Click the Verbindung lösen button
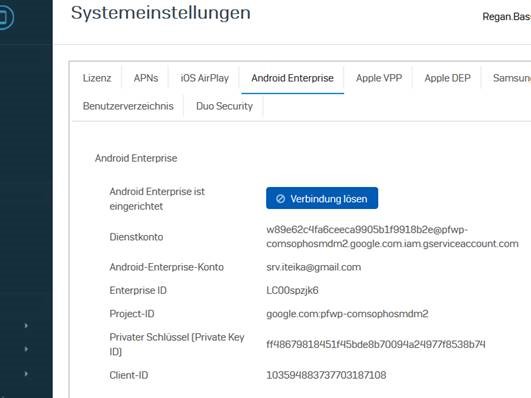Viewport: 531px width, 398px height. coord(322,198)
